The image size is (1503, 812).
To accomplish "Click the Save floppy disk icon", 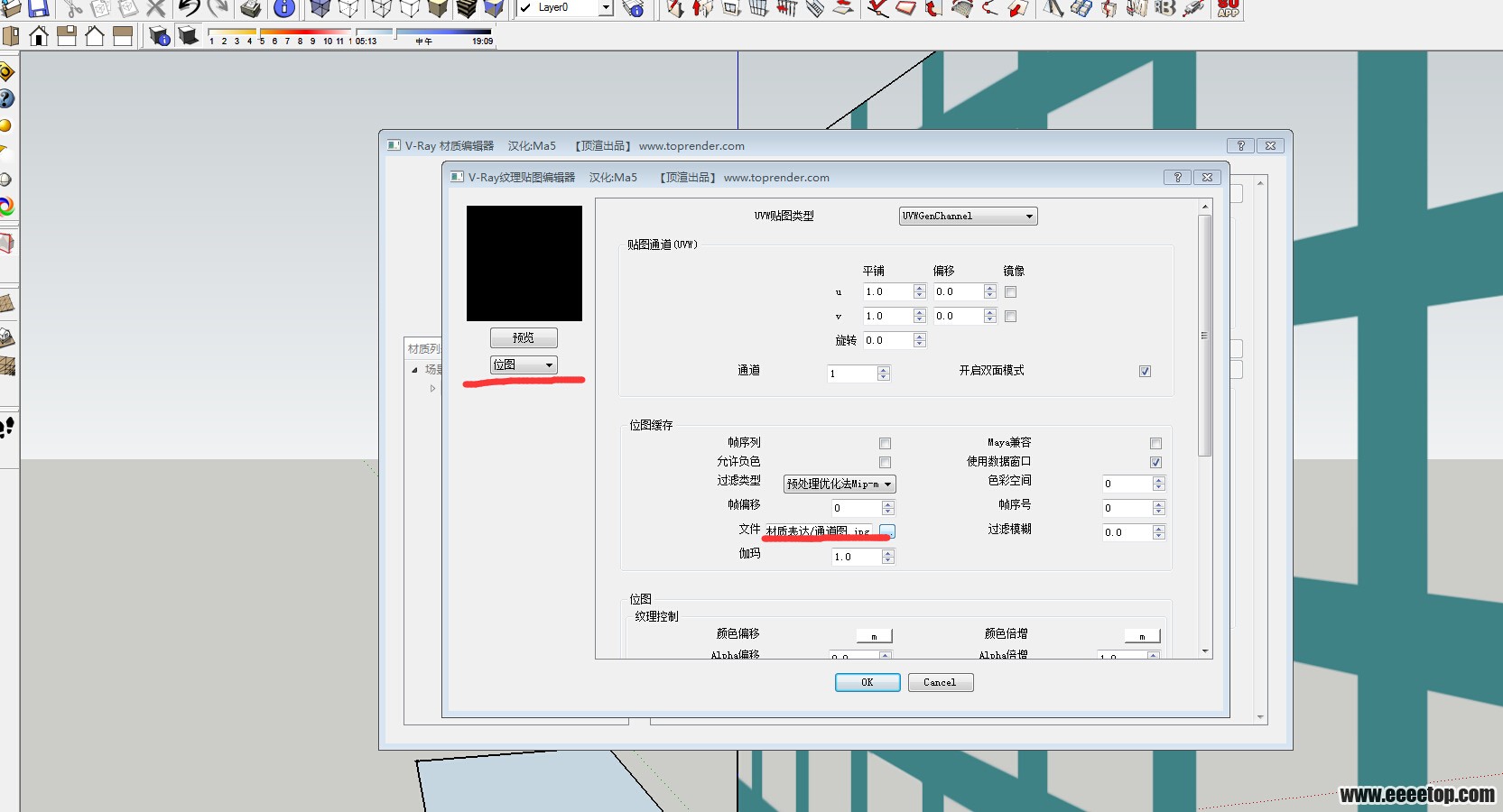I will pos(38,8).
